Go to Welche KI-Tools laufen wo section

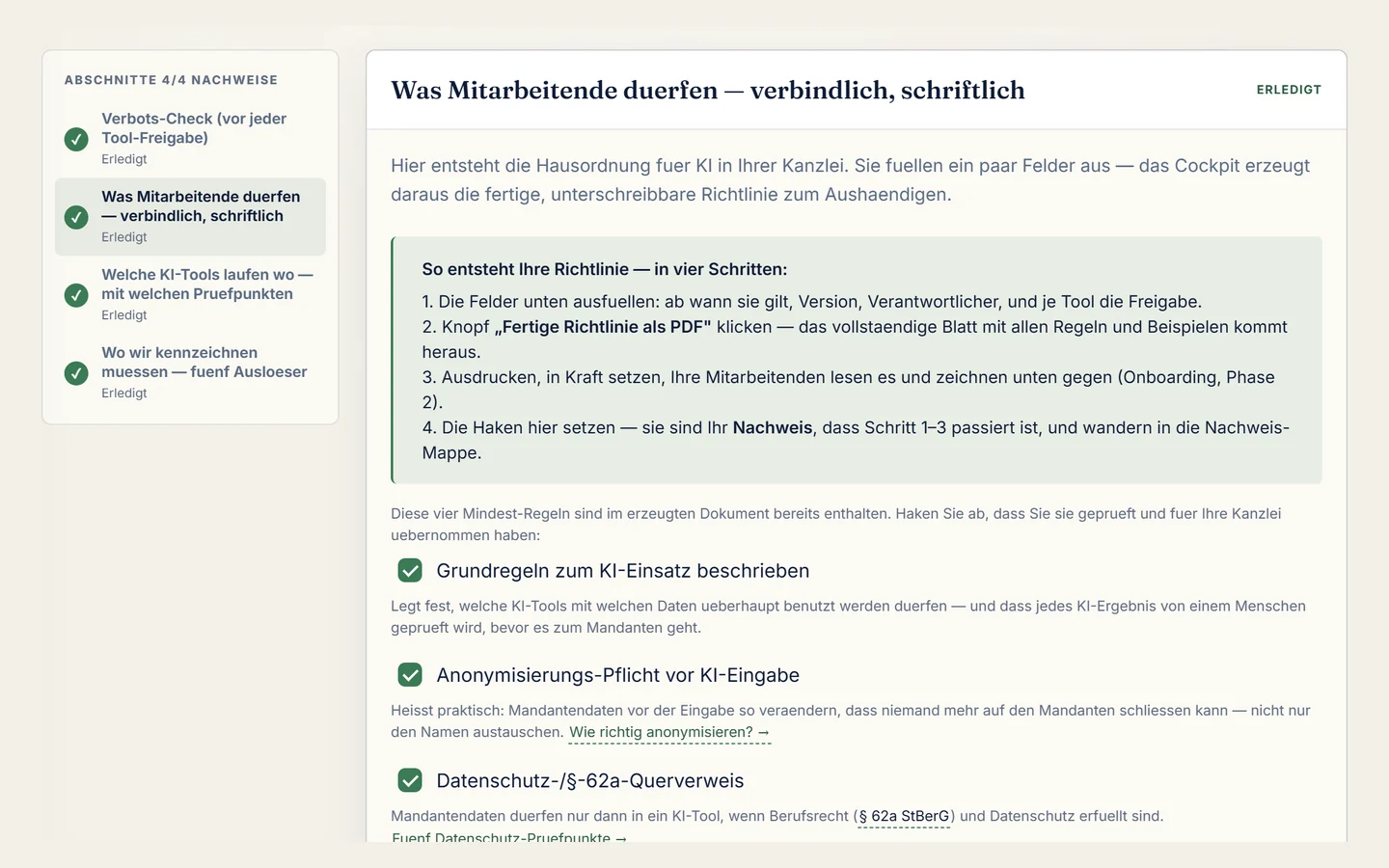pos(190,295)
